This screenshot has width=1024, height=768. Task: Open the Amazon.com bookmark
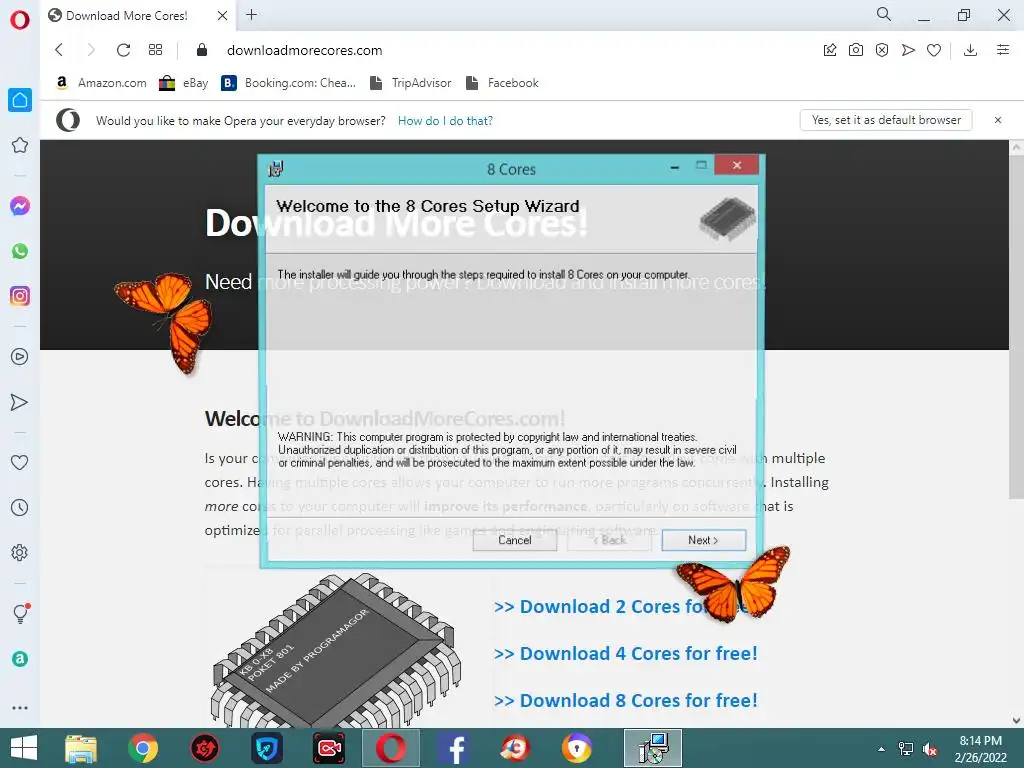tap(101, 83)
